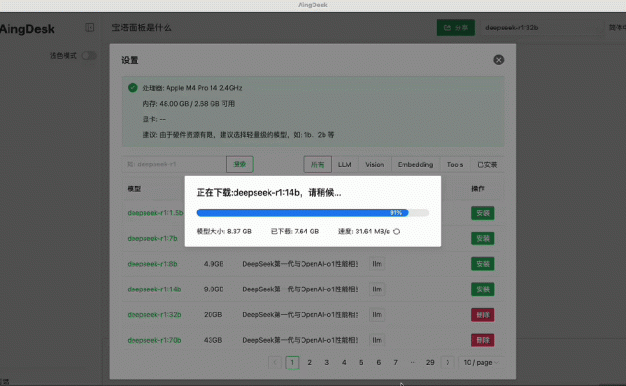Image resolution: width=626 pixels, height=386 pixels.
Task: Click the llm tag in deepseek-r1:32b row
Action: [377, 315]
